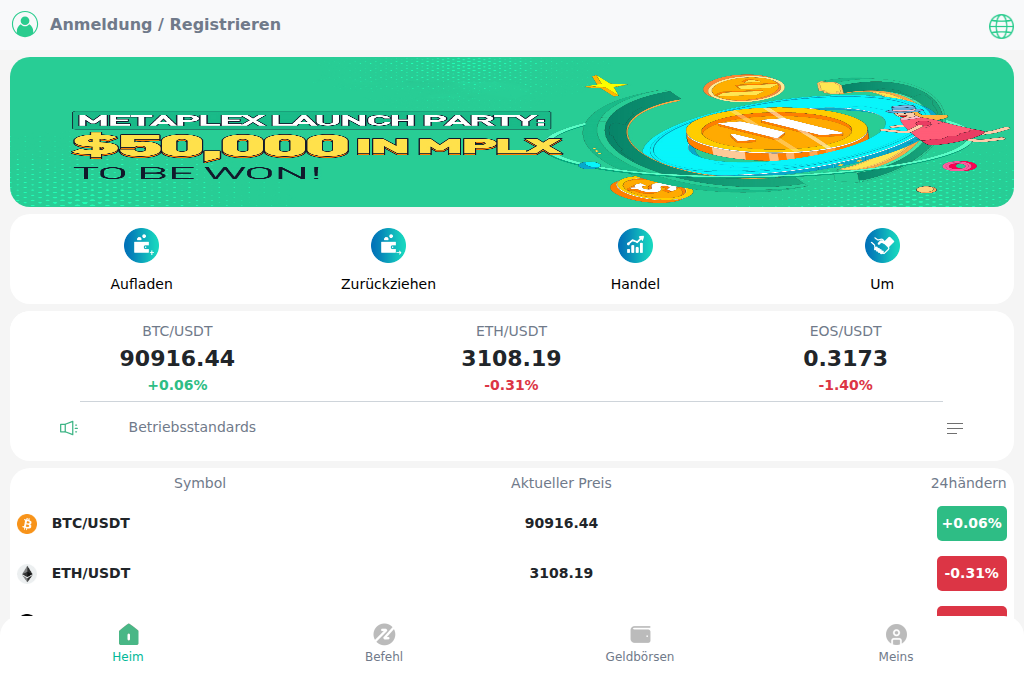1024x681 pixels.
Task: Expand the announcements list menu icon
Action: (x=955, y=428)
